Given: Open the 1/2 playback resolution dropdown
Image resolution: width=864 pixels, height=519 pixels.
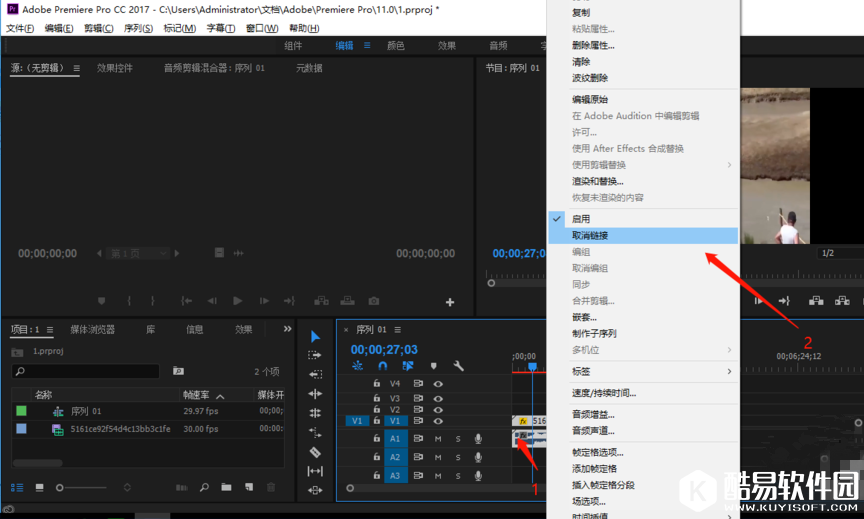Looking at the screenshot, I should 840,253.
